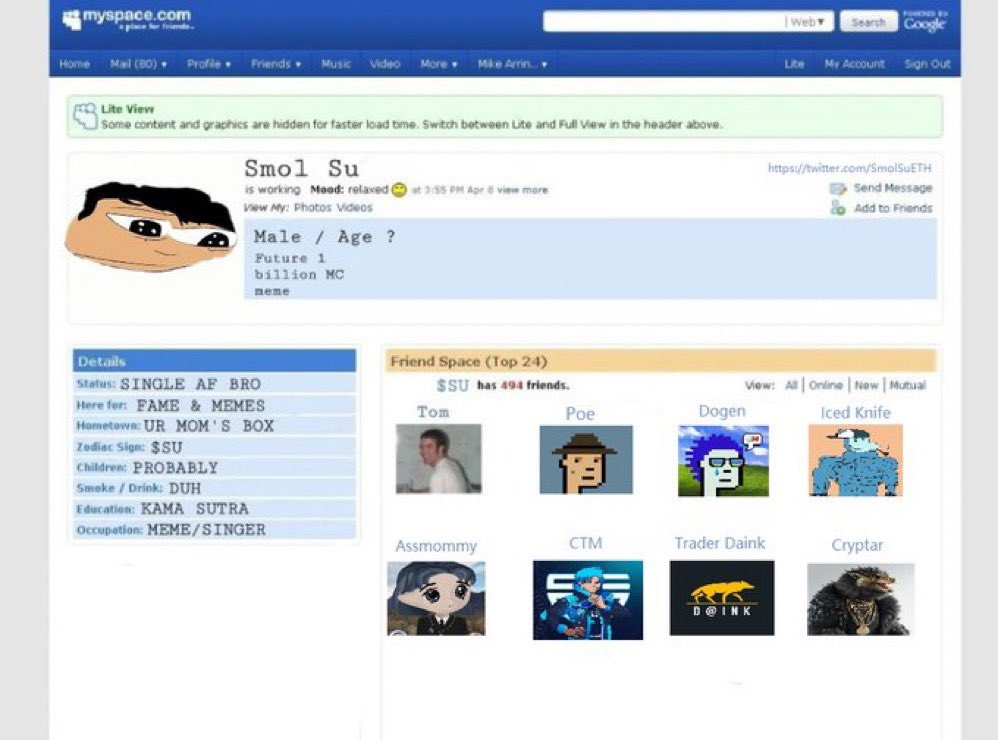Screen dimensions: 998x740
Task: Expand the Mail (80) menu
Action: point(138,64)
